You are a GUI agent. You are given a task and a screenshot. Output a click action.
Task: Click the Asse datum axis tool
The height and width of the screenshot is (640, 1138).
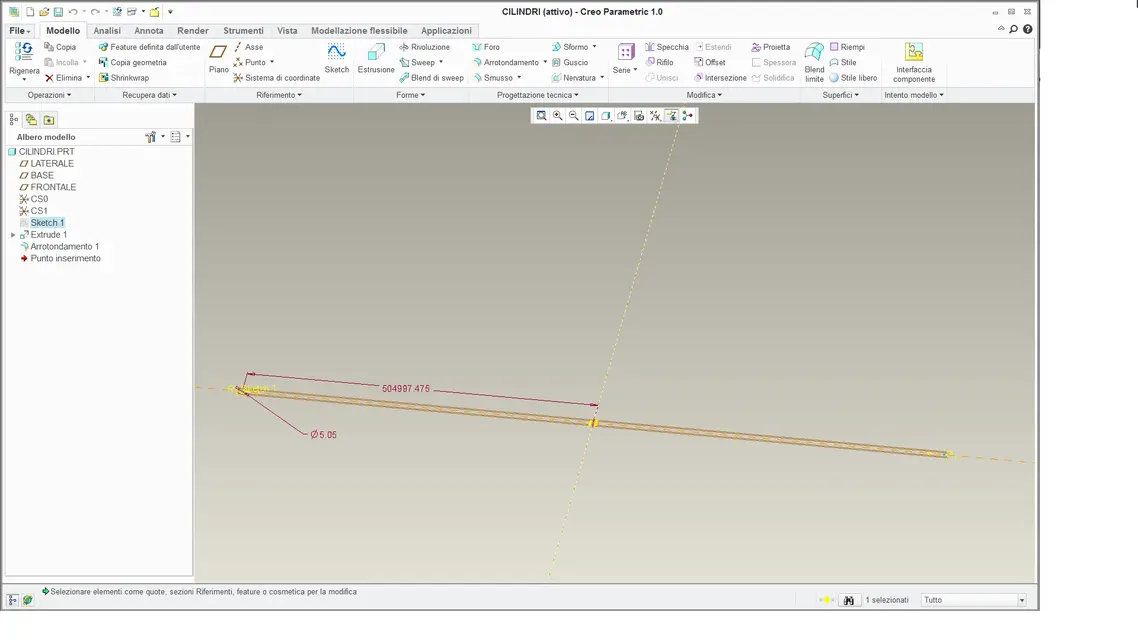point(248,47)
